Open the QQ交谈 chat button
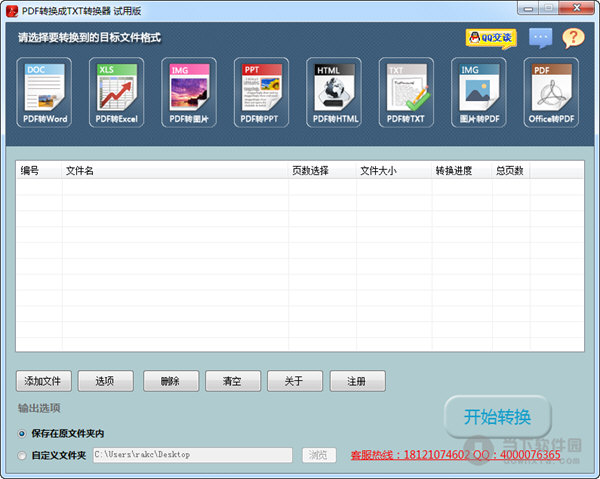The width and height of the screenshot is (600, 479). tap(491, 39)
